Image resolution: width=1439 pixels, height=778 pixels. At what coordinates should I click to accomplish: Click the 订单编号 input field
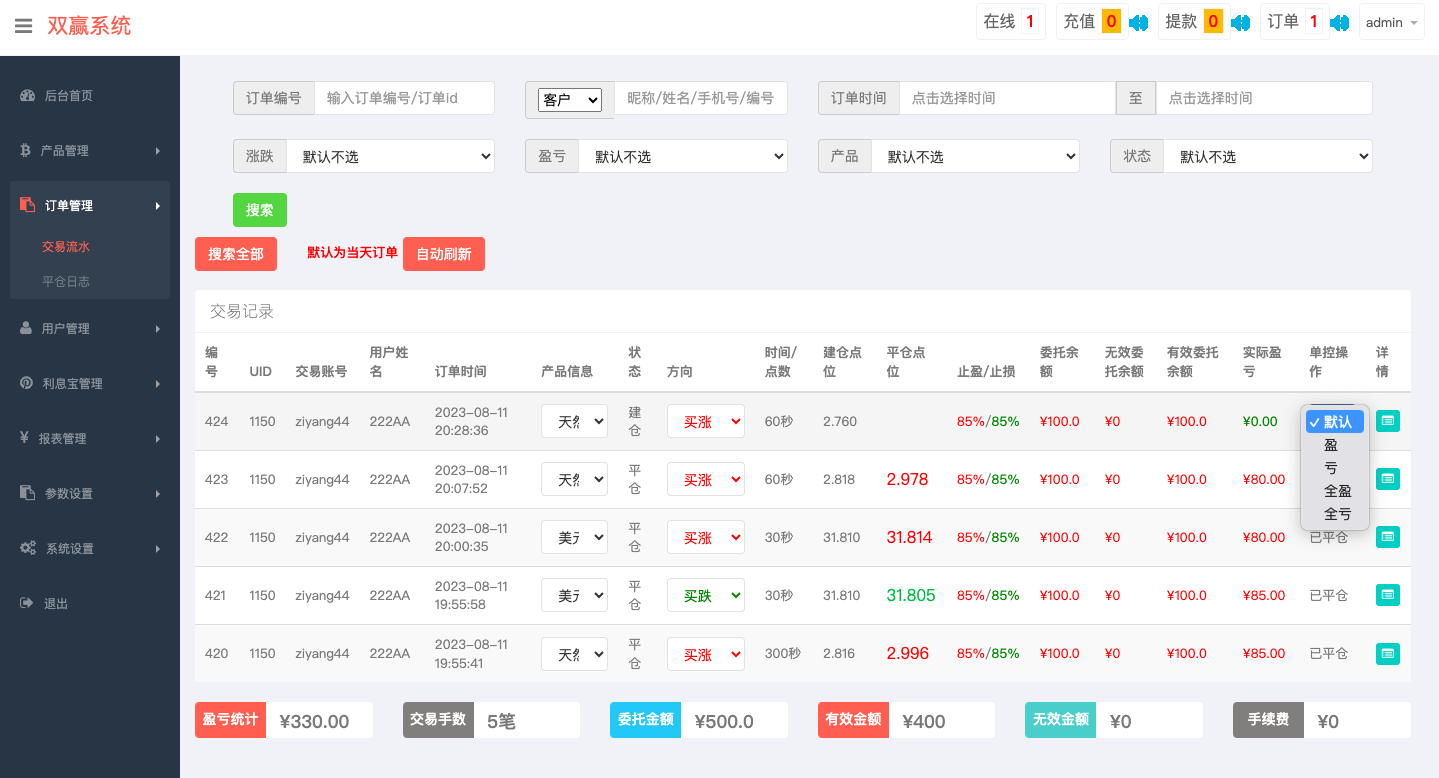point(405,97)
